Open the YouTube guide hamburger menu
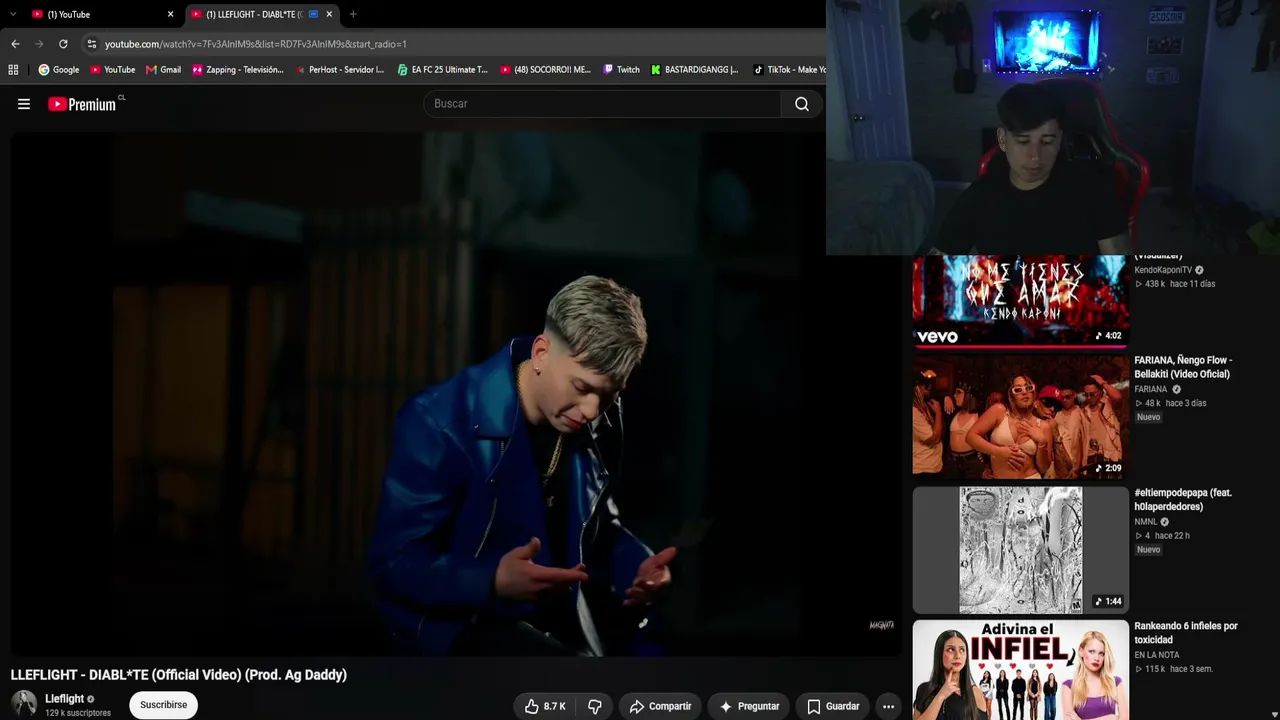The width and height of the screenshot is (1280, 720). pyautogui.click(x=24, y=104)
